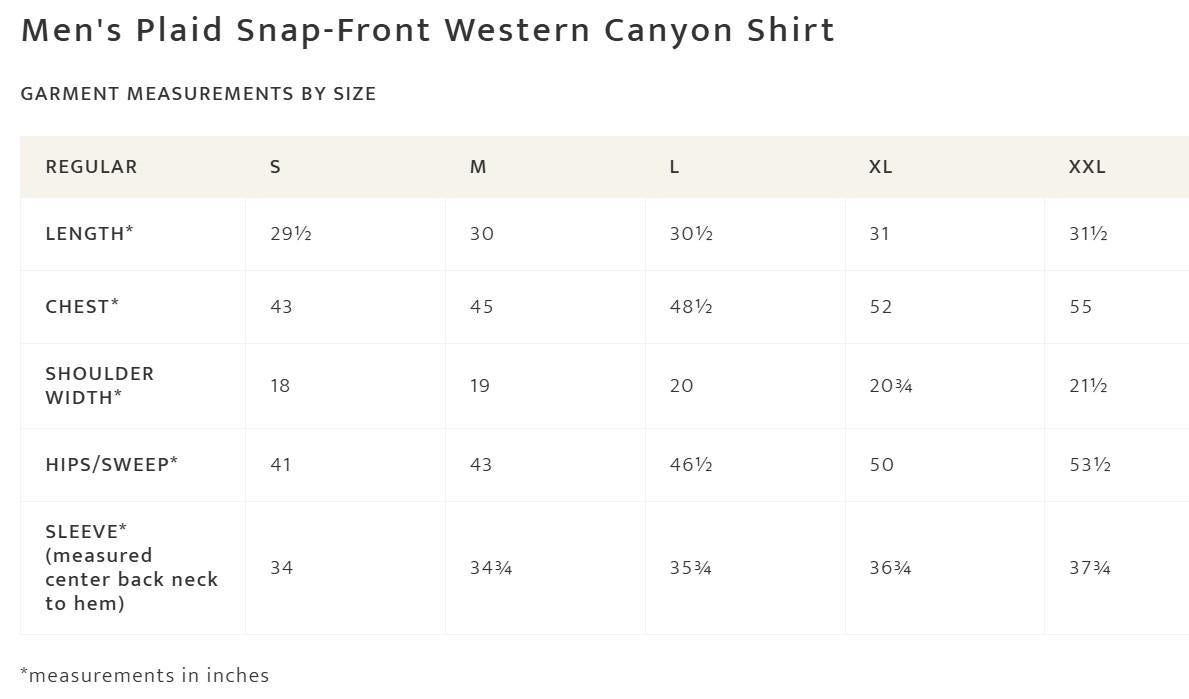
Task: Select the L size column header
Action: (674, 167)
